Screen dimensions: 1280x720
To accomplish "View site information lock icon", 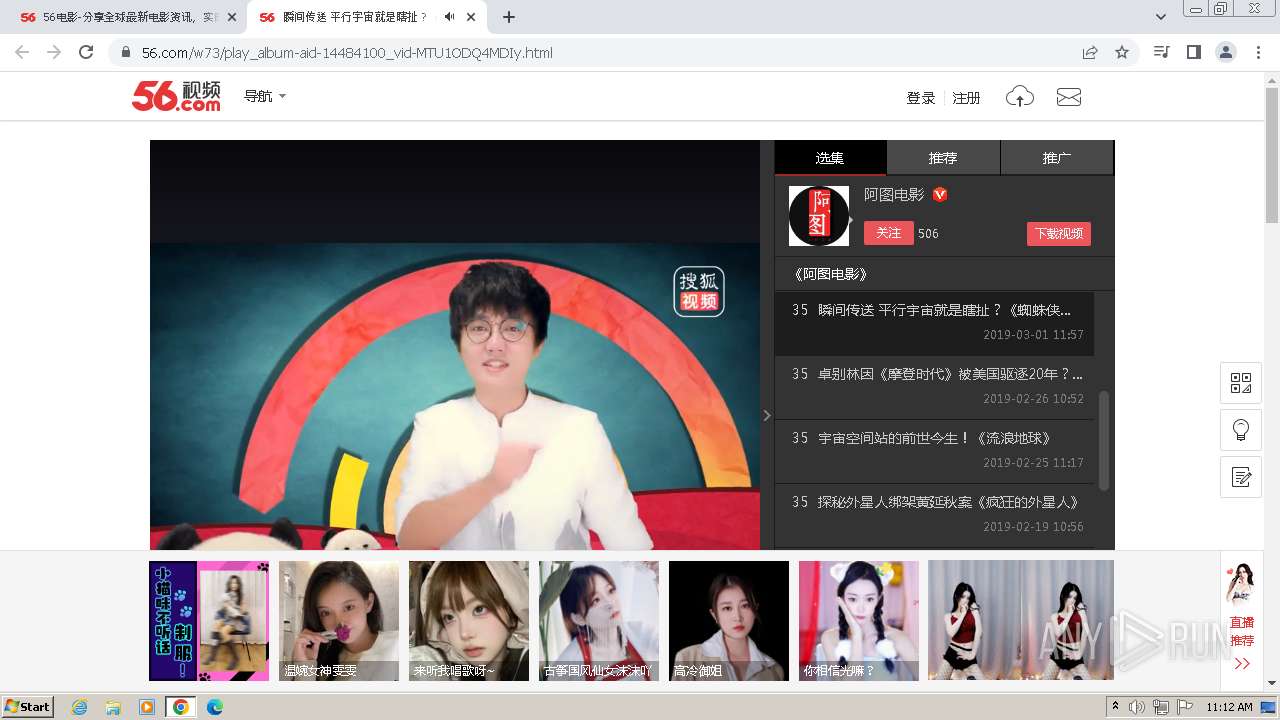I will pos(126,52).
